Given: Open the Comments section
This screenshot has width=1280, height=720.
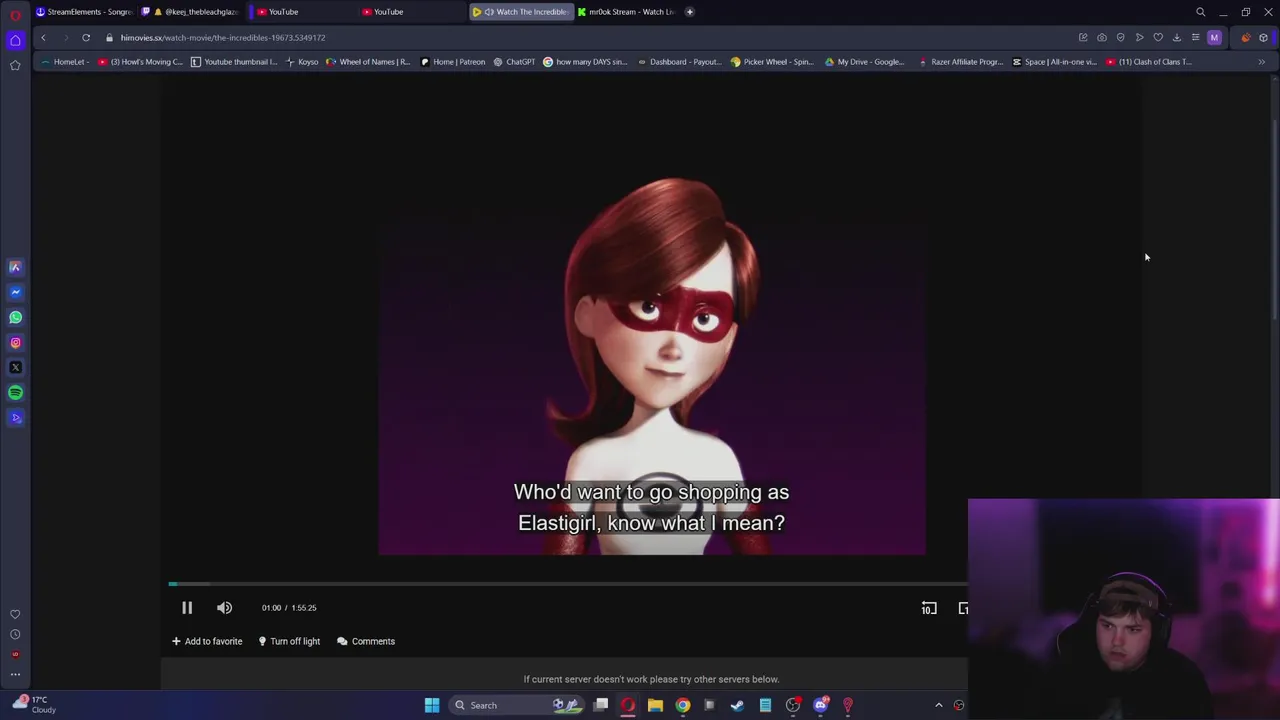Looking at the screenshot, I should click(x=366, y=641).
